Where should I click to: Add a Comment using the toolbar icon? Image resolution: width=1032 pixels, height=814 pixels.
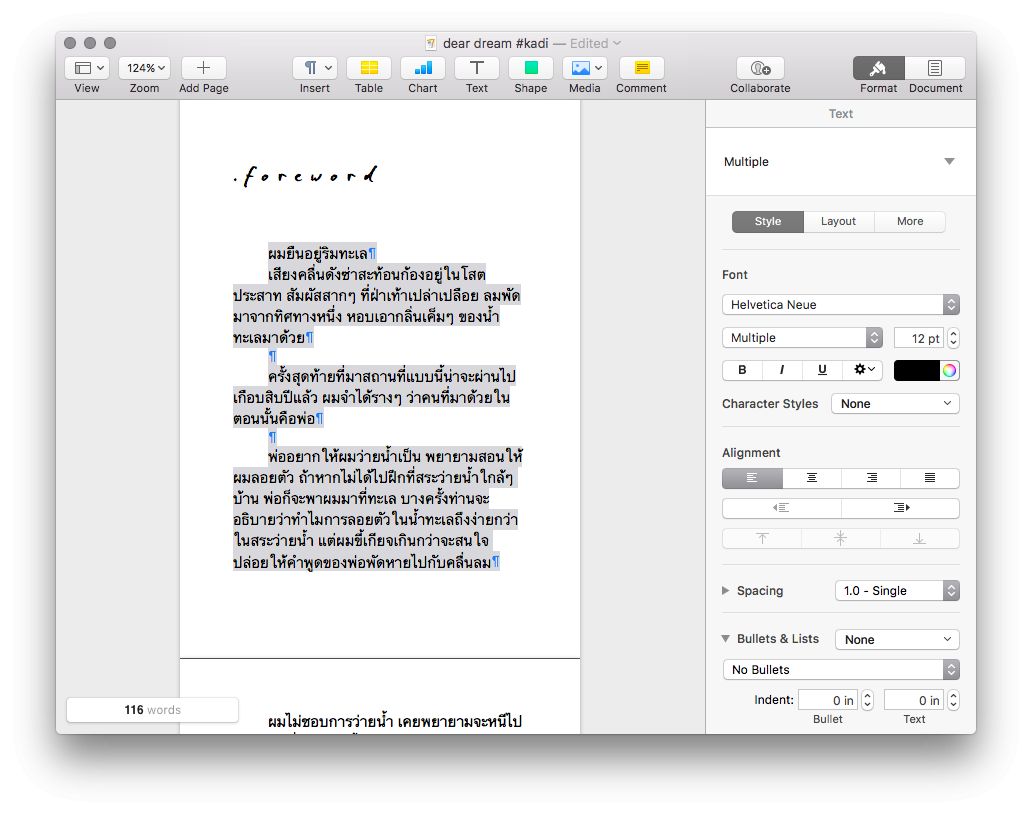[641, 68]
